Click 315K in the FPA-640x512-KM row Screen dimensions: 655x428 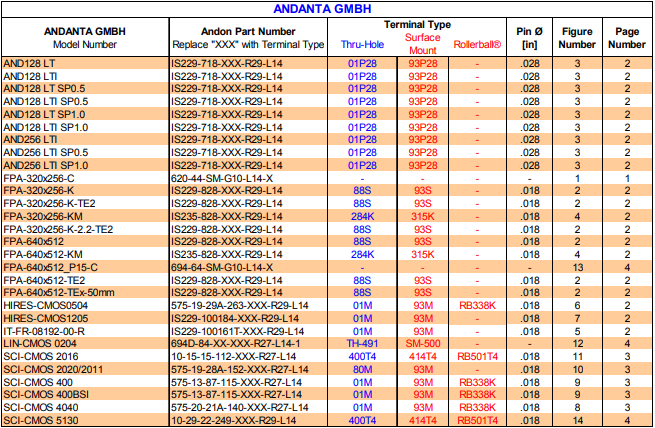pyautogui.click(x=422, y=254)
